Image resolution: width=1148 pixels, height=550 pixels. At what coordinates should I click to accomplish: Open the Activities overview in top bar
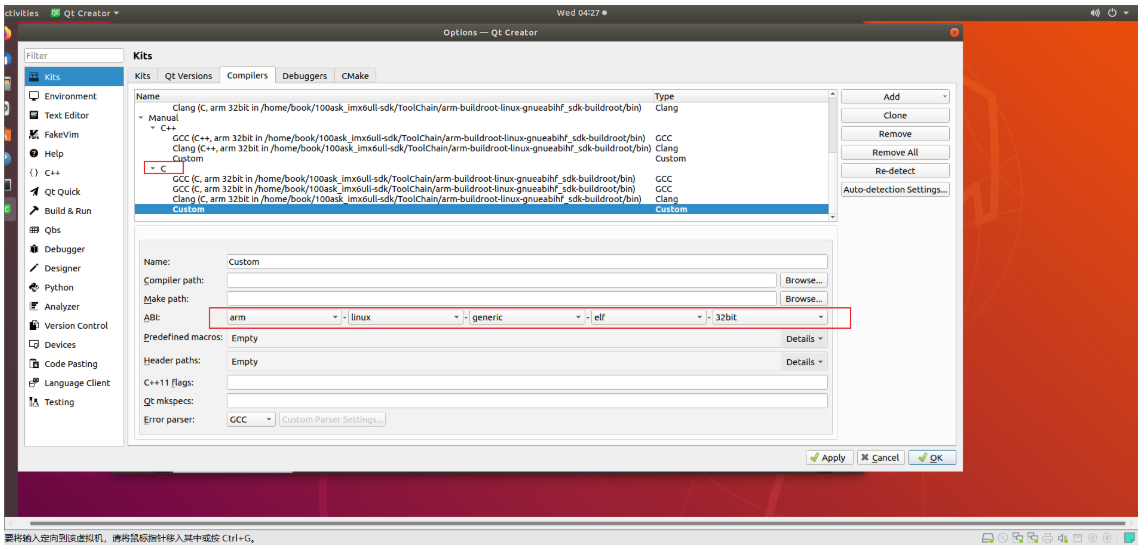click(x=20, y=13)
